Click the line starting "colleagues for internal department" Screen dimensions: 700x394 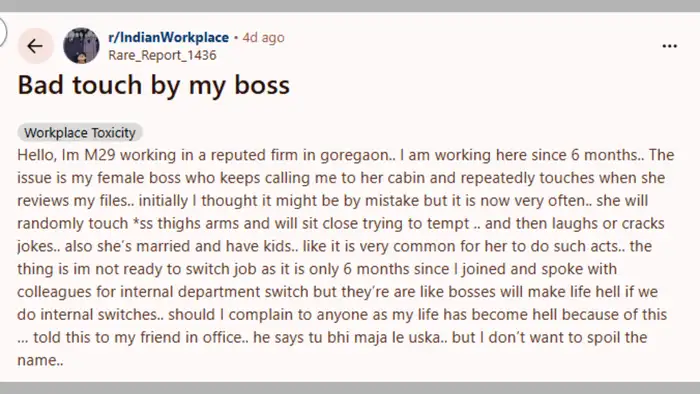(338, 291)
